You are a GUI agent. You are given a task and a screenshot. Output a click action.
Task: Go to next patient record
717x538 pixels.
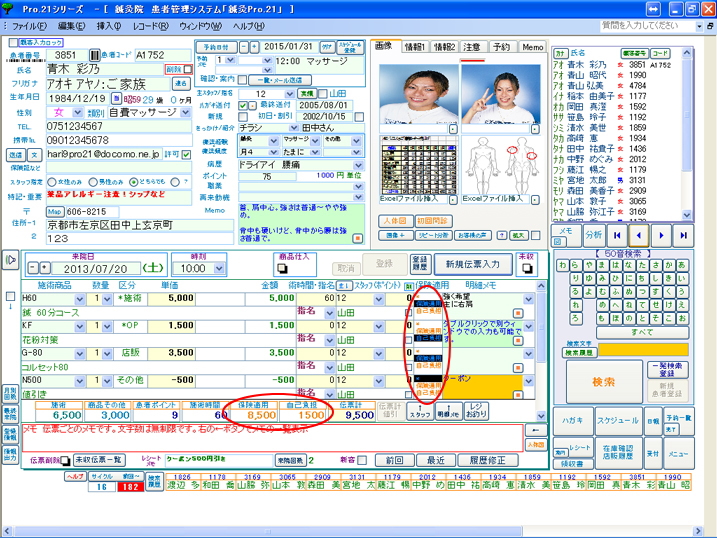[x=661, y=235]
